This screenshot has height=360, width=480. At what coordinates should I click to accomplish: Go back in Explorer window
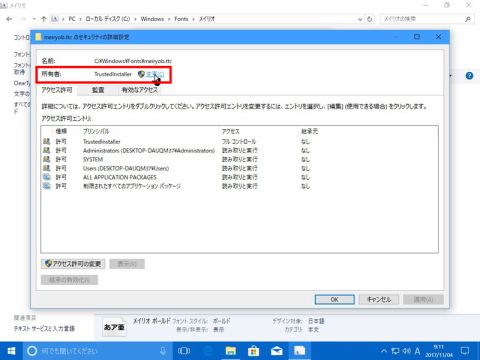click(9, 19)
